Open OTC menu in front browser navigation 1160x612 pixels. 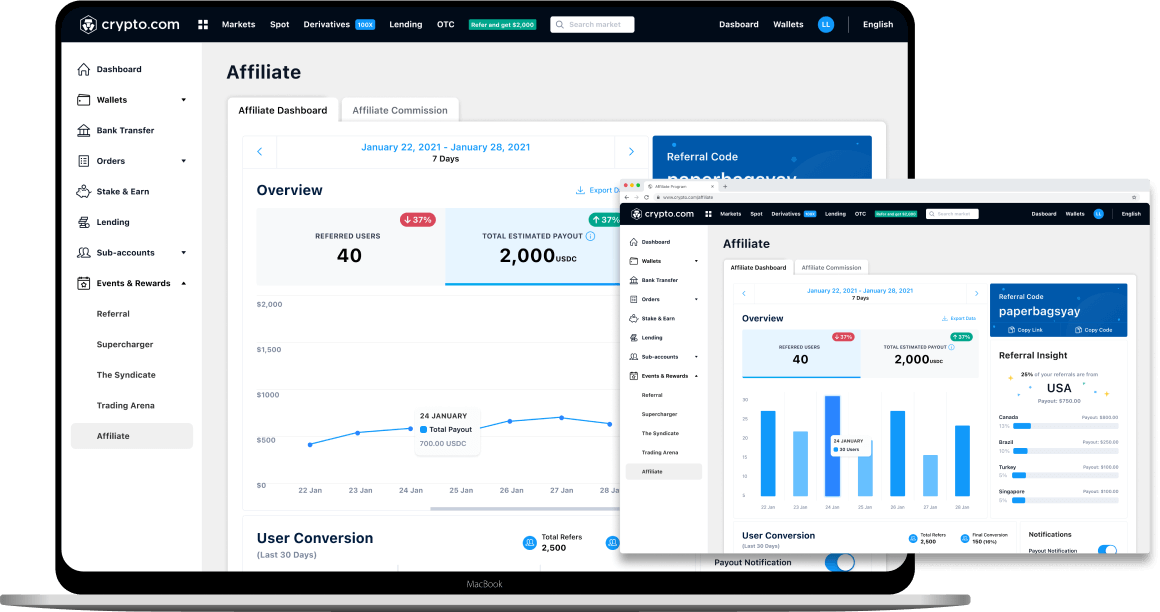860,214
